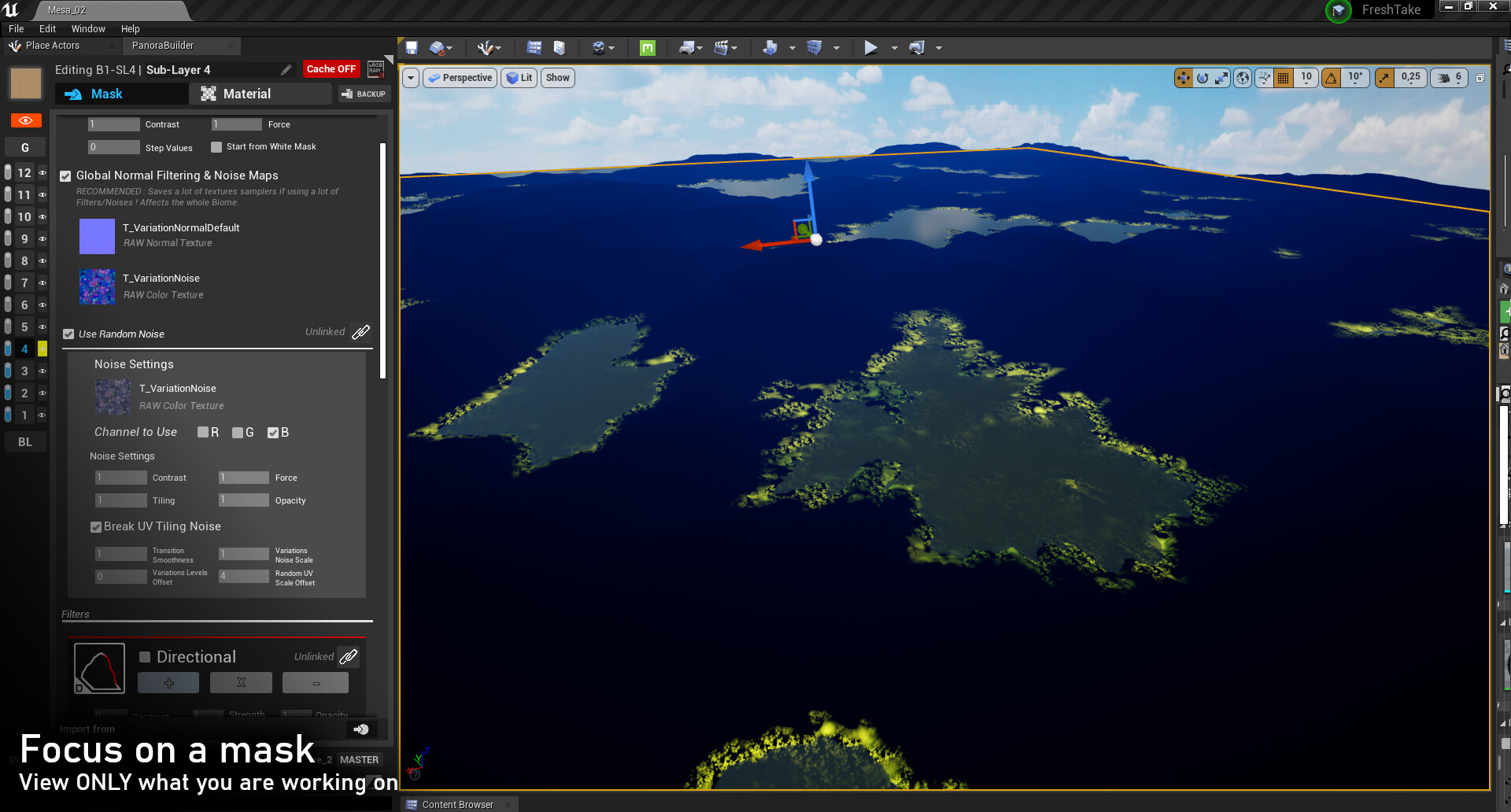Toggle Start from White Mask checkbox

point(216,147)
